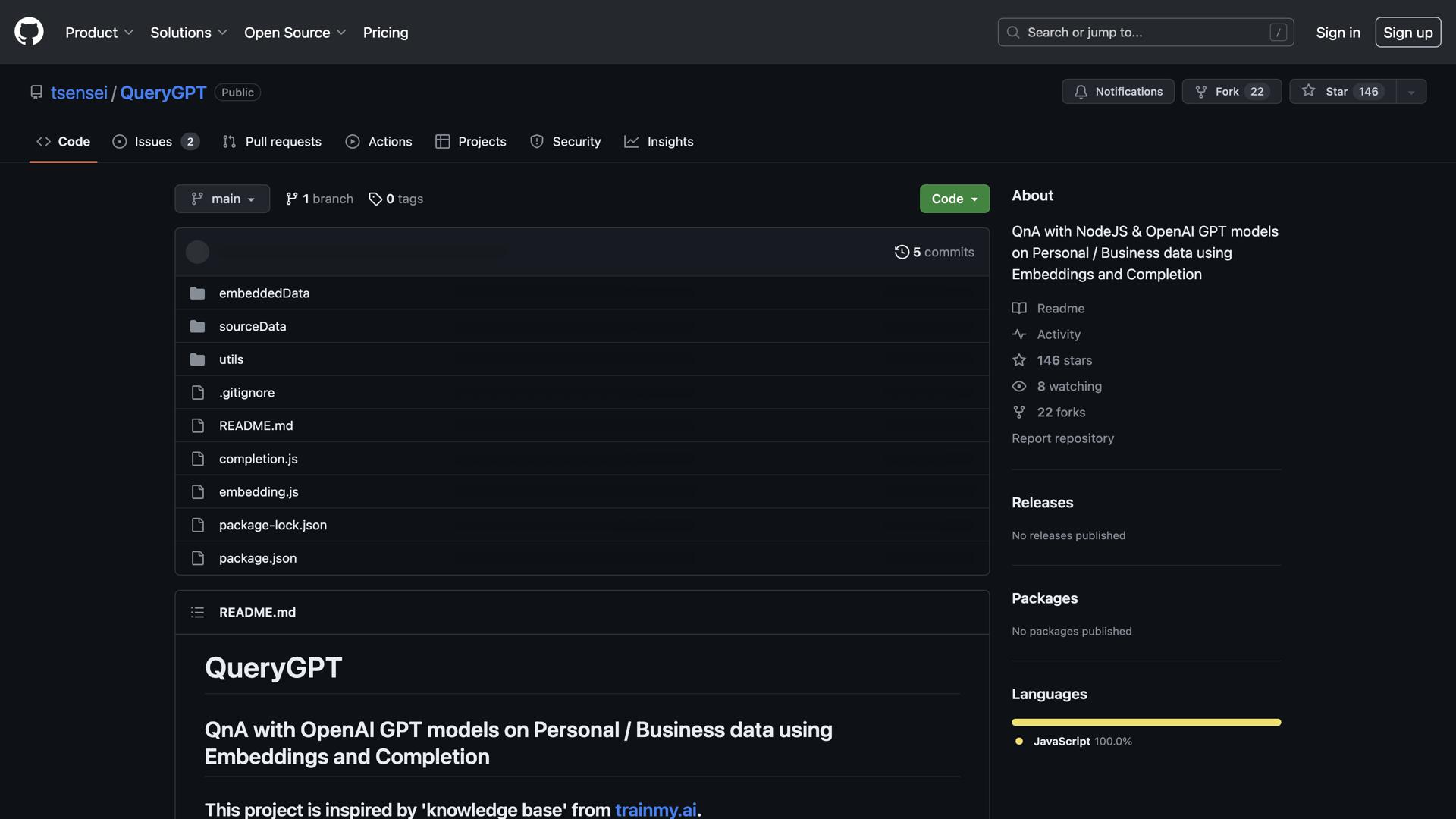The width and height of the screenshot is (1456, 819).
Task: Click the tags label icon
Action: pyautogui.click(x=375, y=199)
